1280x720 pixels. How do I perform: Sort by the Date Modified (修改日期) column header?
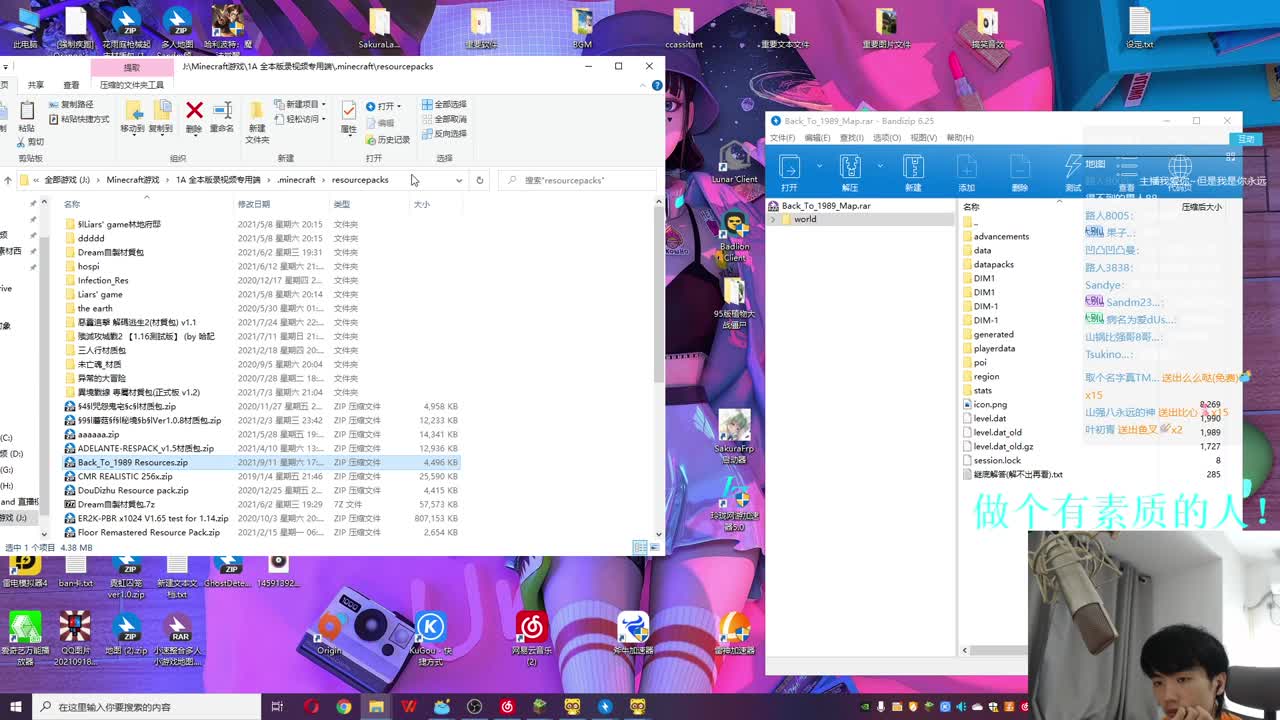[x=254, y=204]
